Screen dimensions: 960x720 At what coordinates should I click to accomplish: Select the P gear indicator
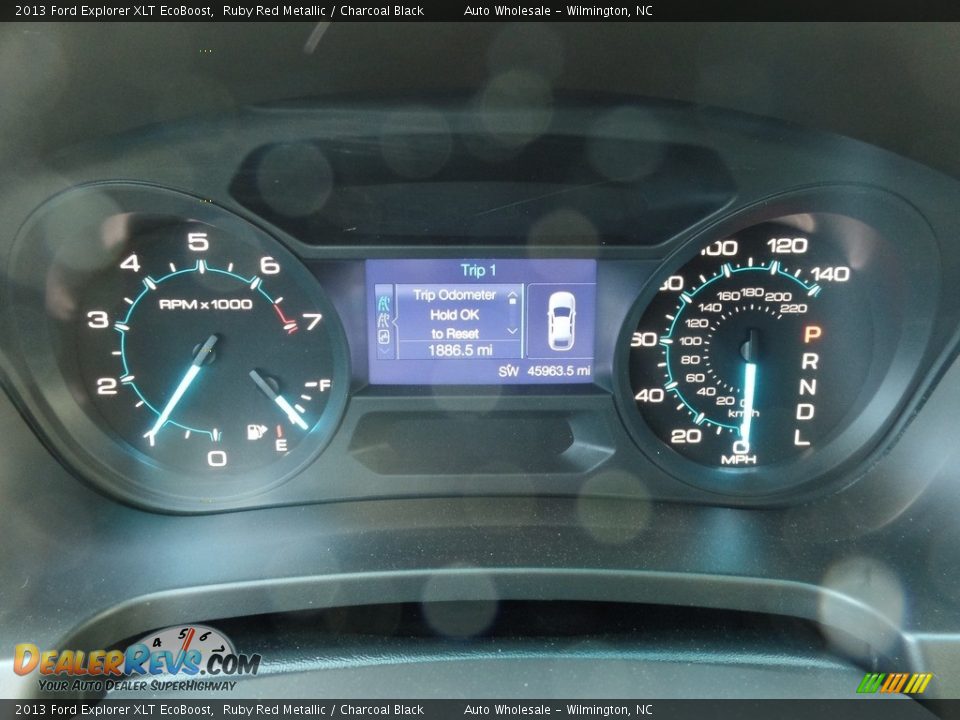click(811, 334)
